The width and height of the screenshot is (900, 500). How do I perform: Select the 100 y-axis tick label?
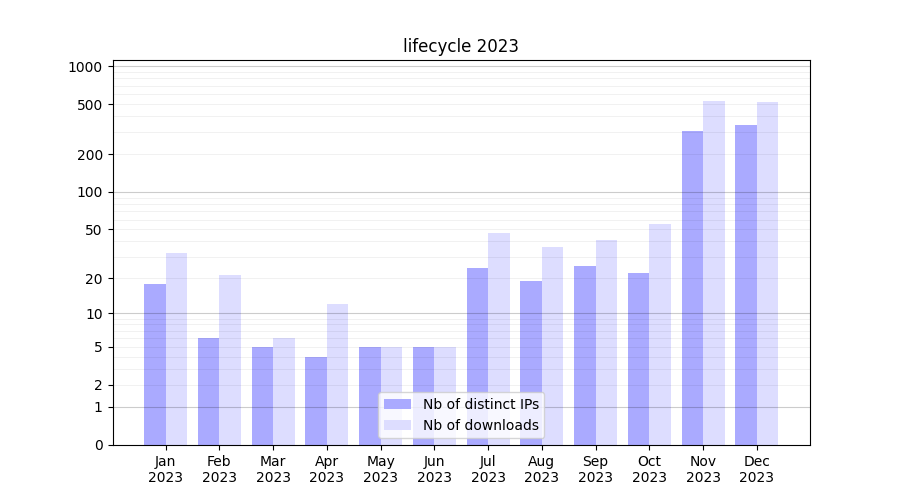[x=90, y=192]
